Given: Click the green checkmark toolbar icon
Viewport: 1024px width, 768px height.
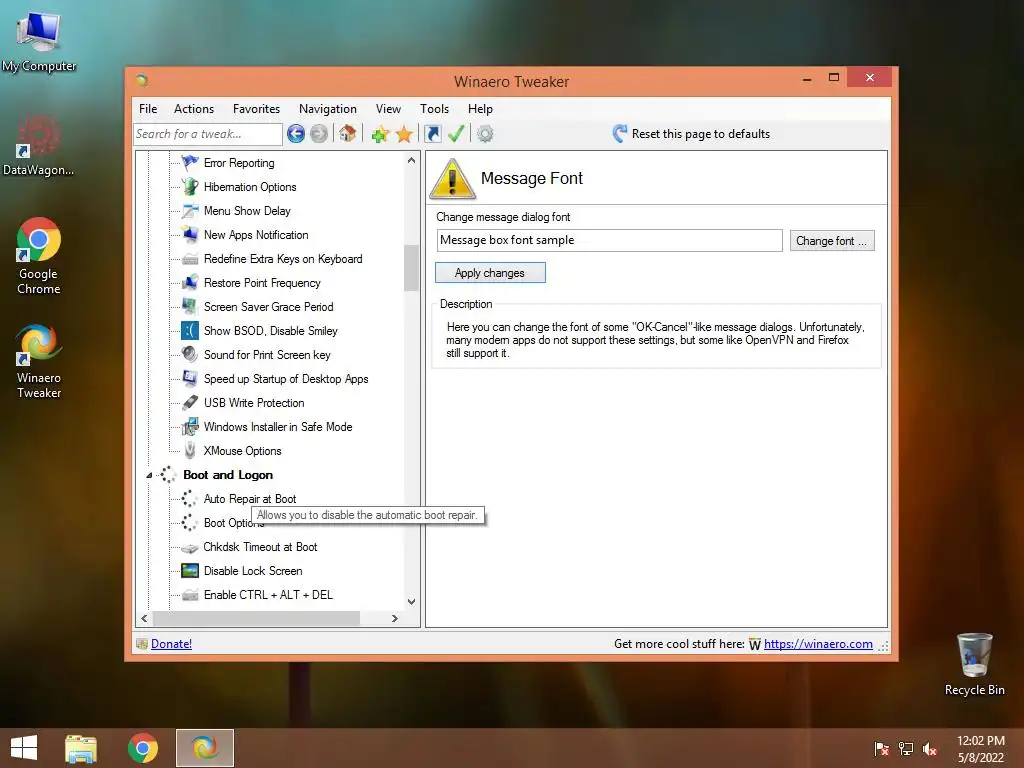Looking at the screenshot, I should click(x=456, y=134).
